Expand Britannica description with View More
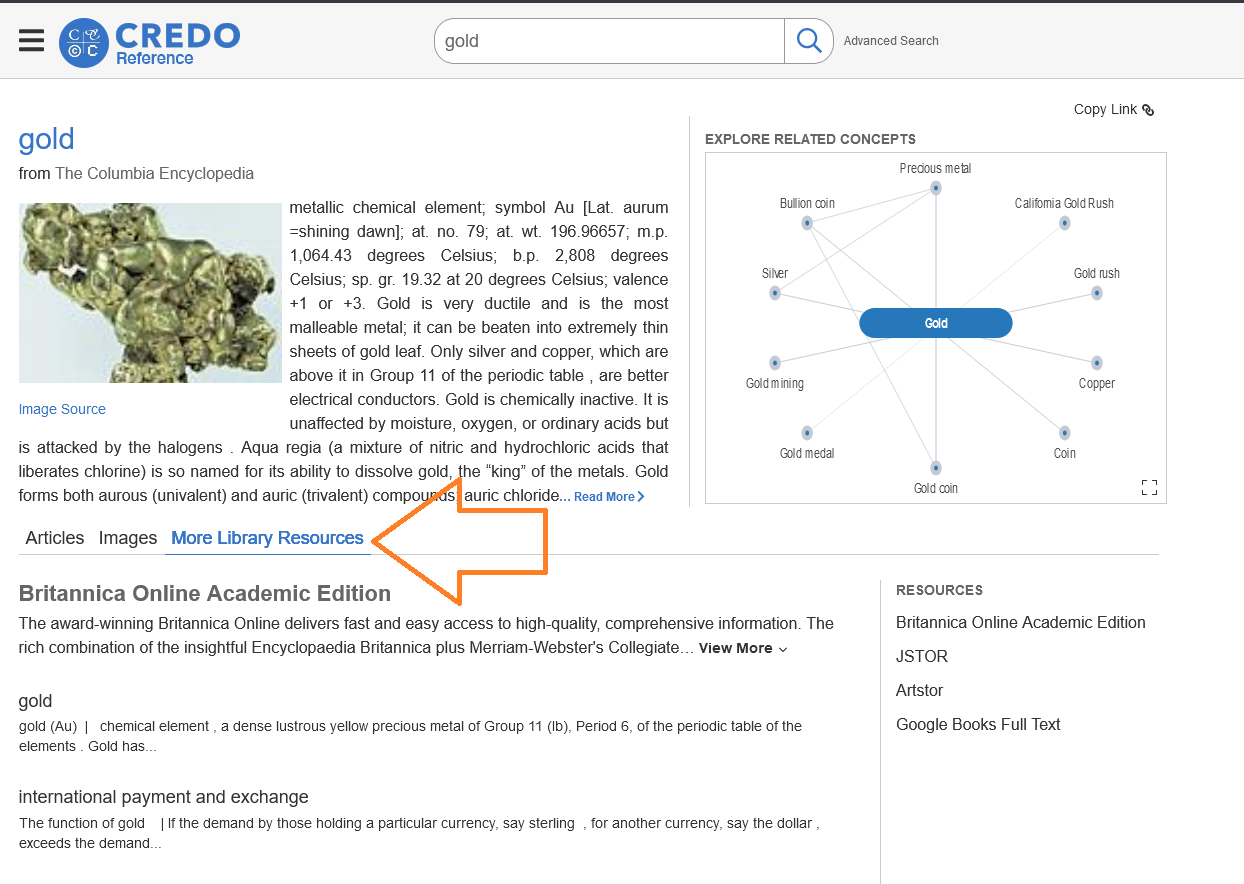Viewport: 1244px width, 884px height. tap(743, 648)
